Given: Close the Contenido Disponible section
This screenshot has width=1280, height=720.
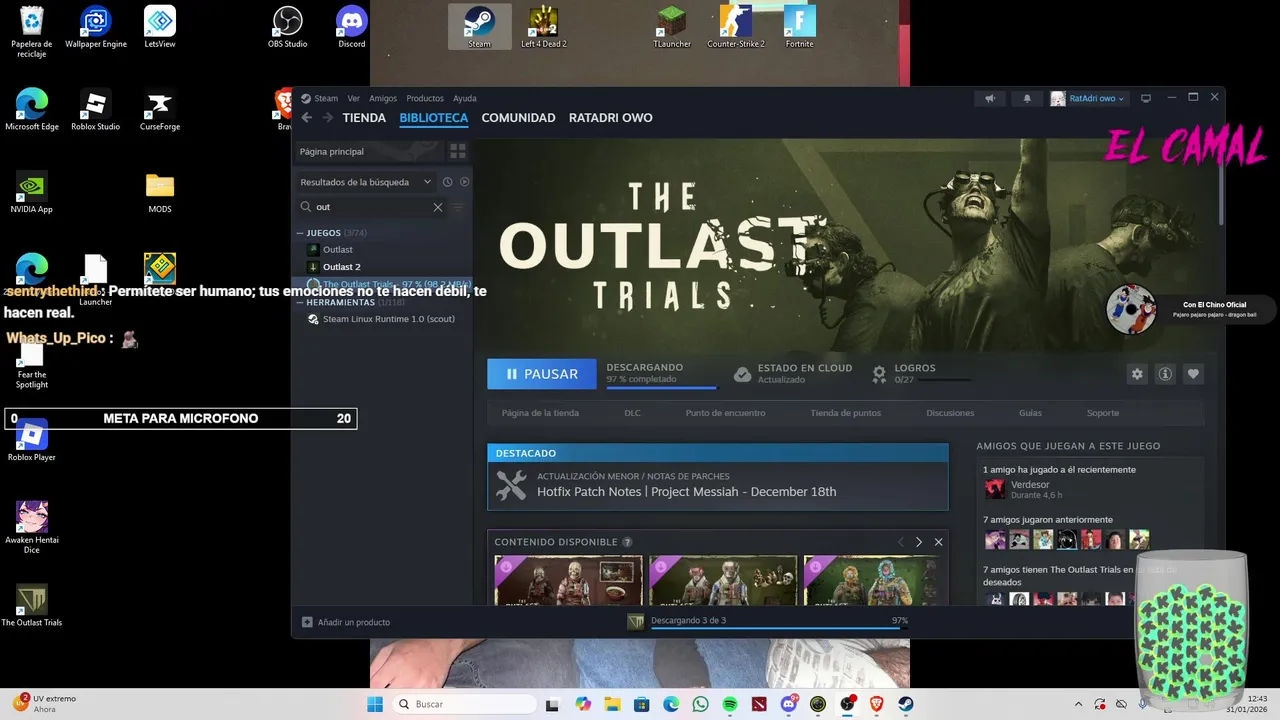Looking at the screenshot, I should point(938,542).
